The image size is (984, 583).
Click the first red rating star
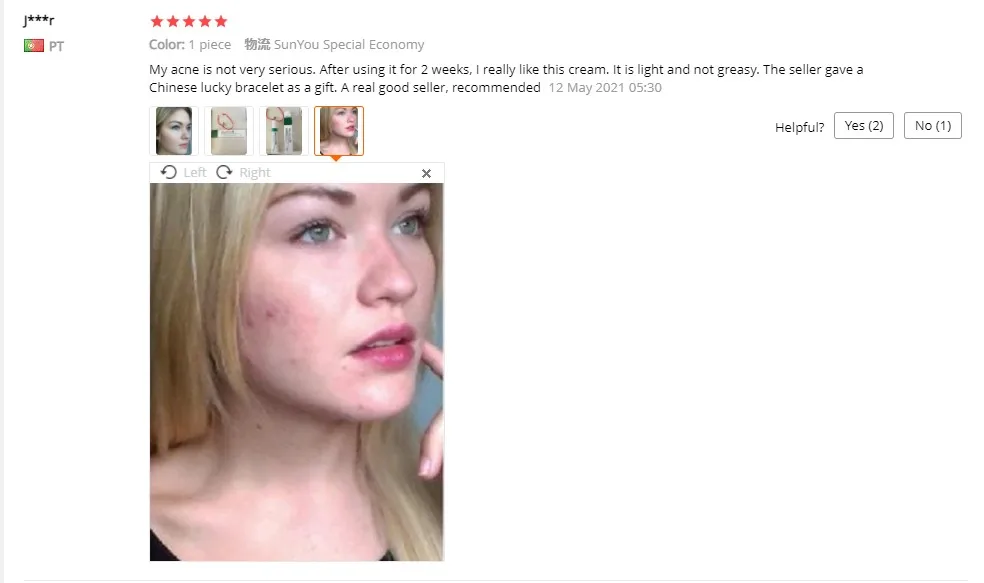157,22
